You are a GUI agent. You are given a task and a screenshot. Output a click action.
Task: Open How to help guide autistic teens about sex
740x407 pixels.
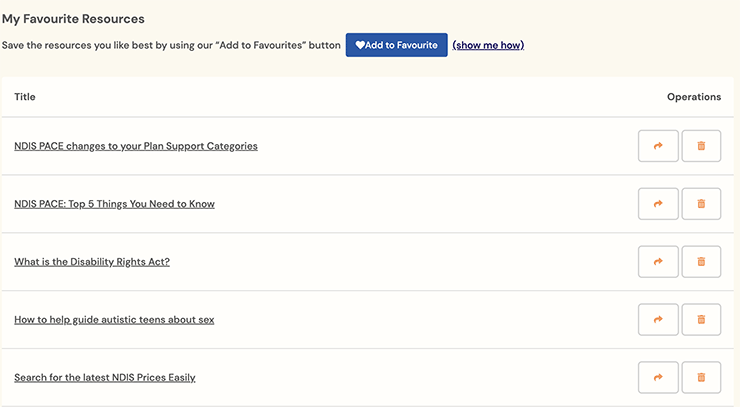click(x=114, y=320)
